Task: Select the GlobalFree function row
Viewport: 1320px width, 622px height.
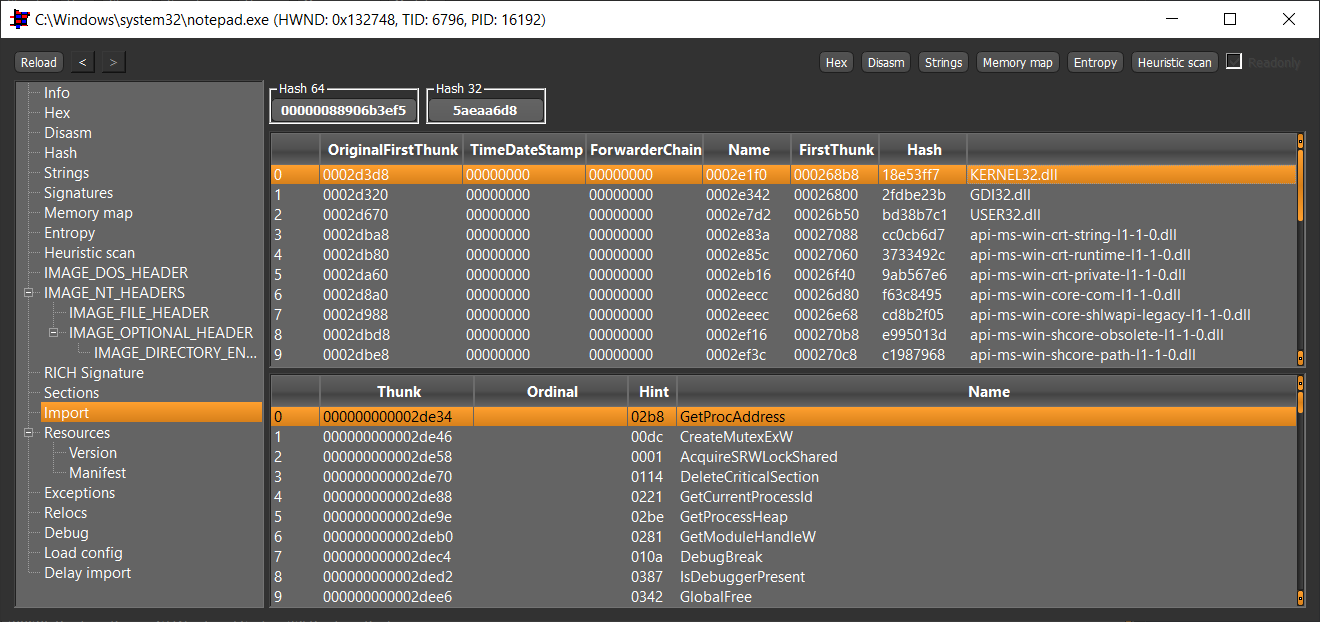Action: 783,597
